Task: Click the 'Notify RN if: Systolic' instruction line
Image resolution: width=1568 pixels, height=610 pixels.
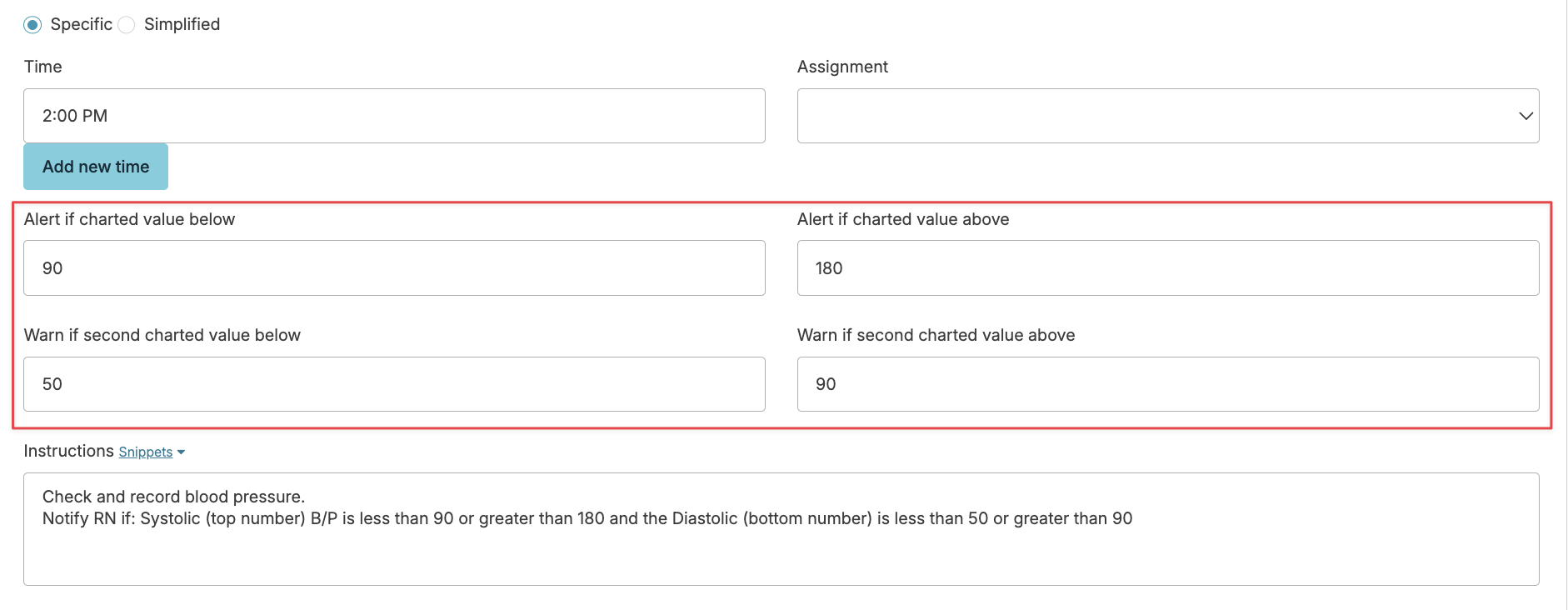Action: point(587,518)
